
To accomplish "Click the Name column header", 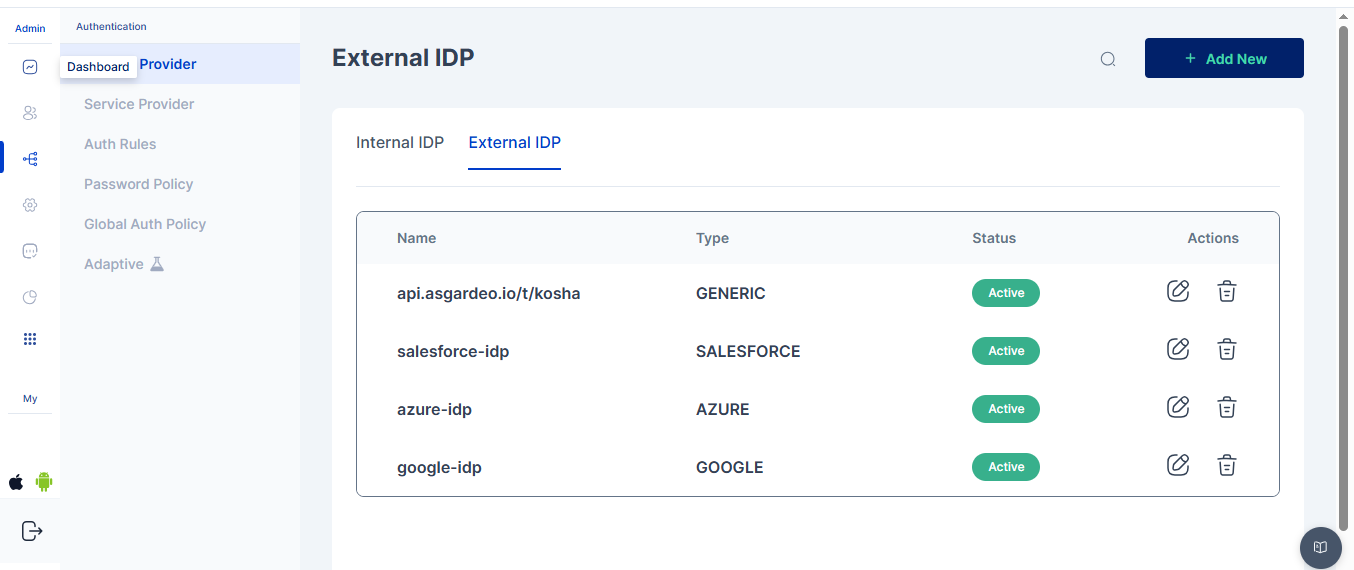I will point(416,238).
